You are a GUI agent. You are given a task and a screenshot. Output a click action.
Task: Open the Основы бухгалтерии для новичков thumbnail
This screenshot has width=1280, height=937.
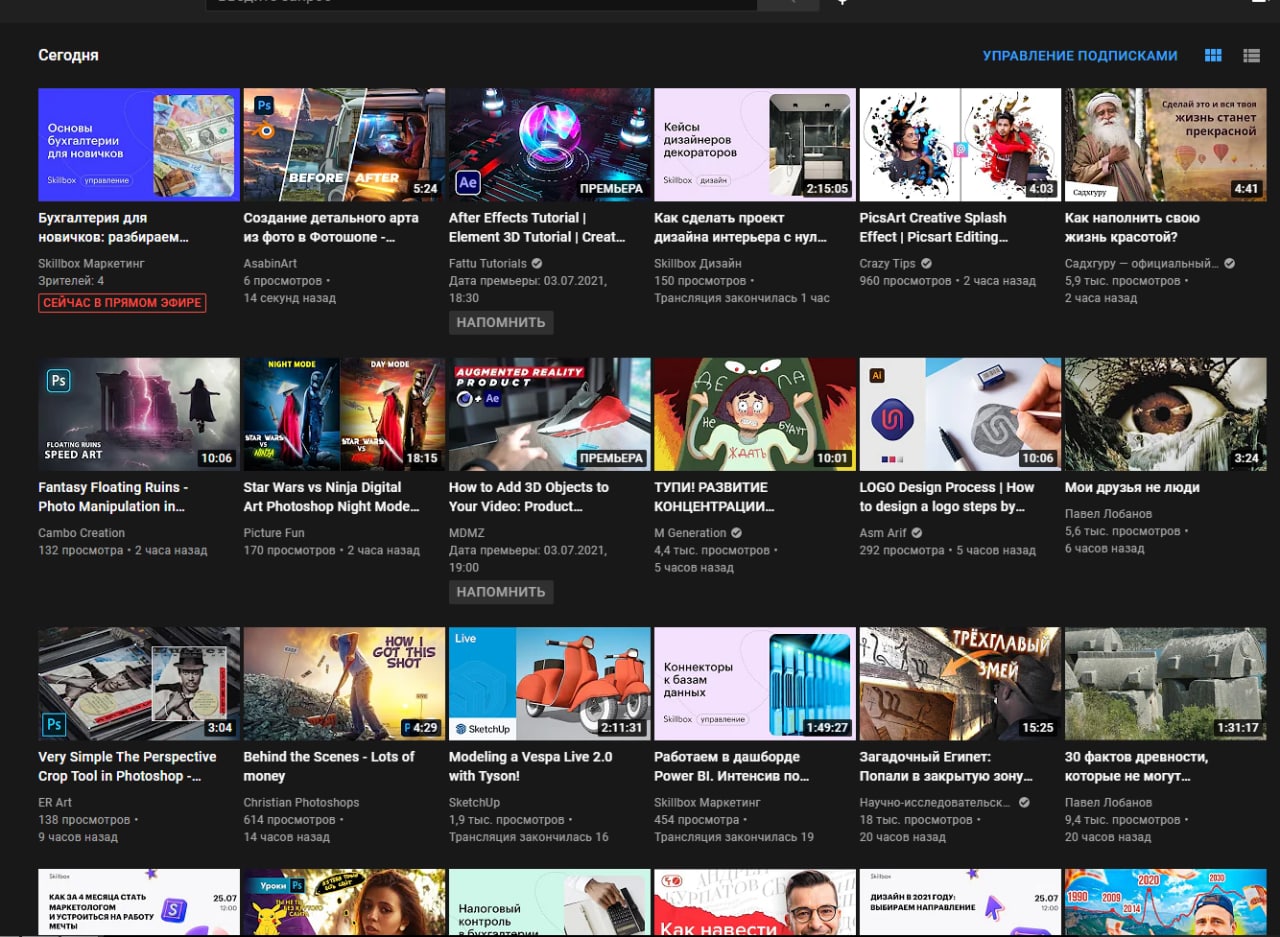click(x=139, y=145)
